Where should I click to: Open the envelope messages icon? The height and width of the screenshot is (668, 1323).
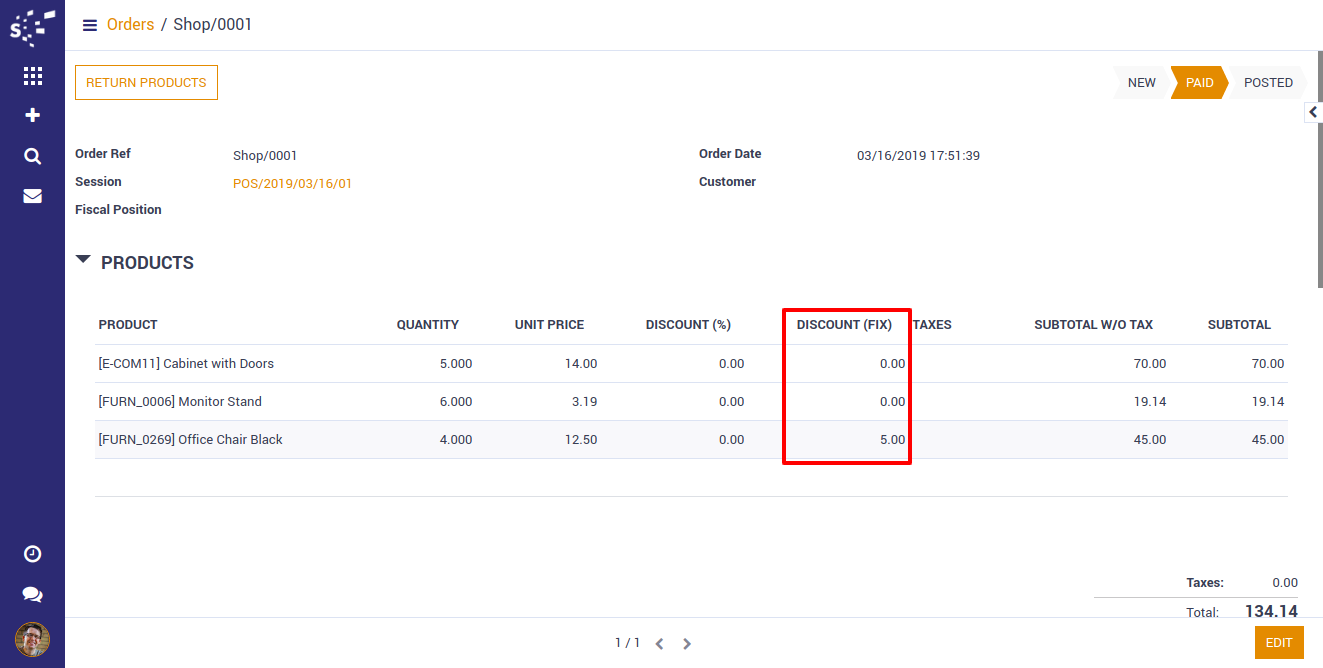pyautogui.click(x=32, y=196)
